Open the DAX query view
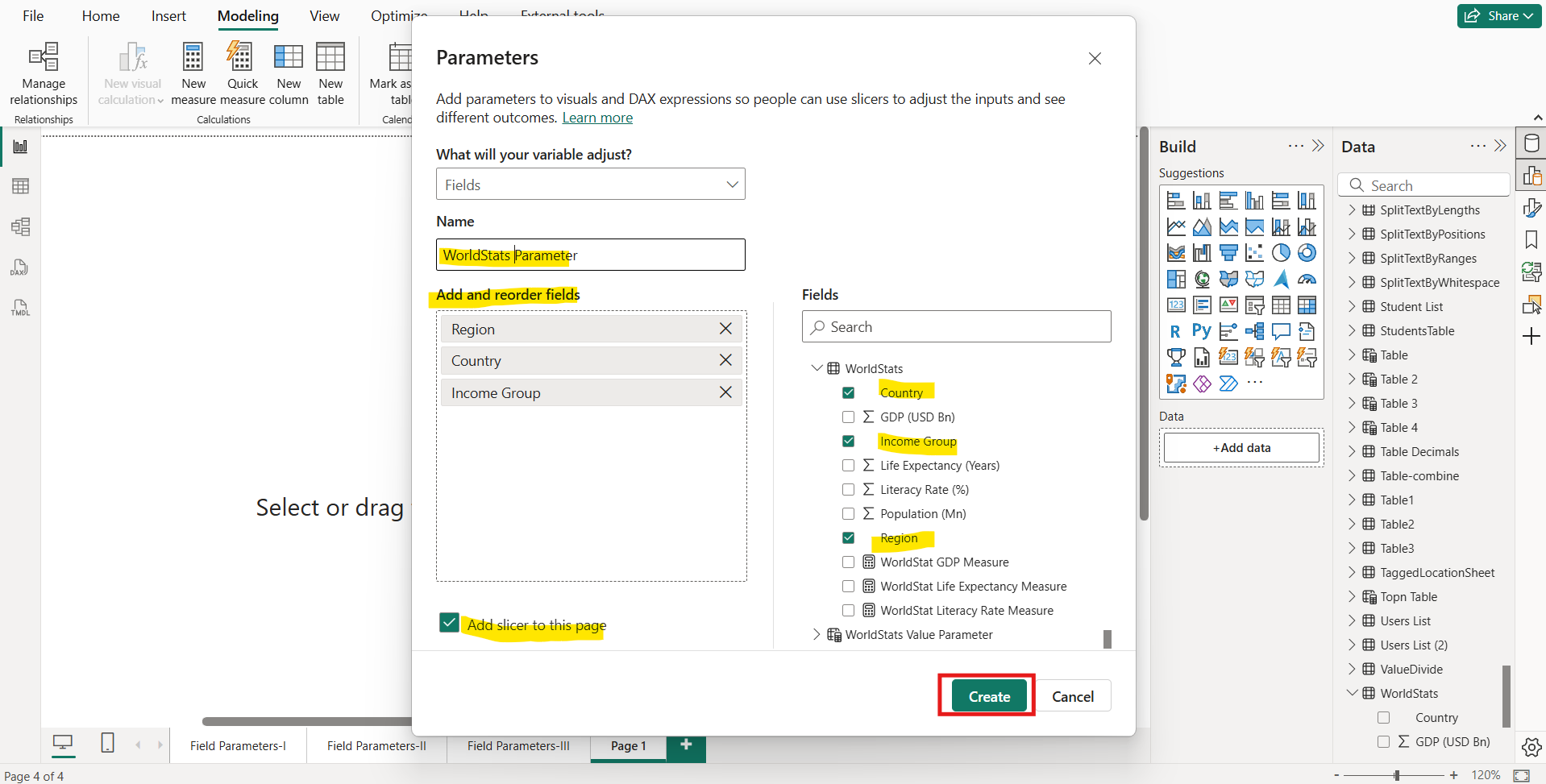This screenshot has height=784, width=1546. click(19, 267)
